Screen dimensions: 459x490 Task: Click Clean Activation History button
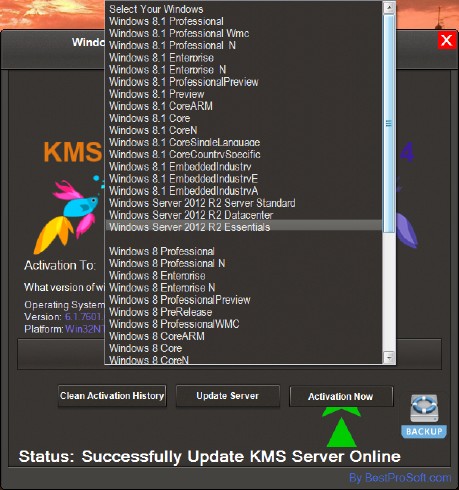112,396
